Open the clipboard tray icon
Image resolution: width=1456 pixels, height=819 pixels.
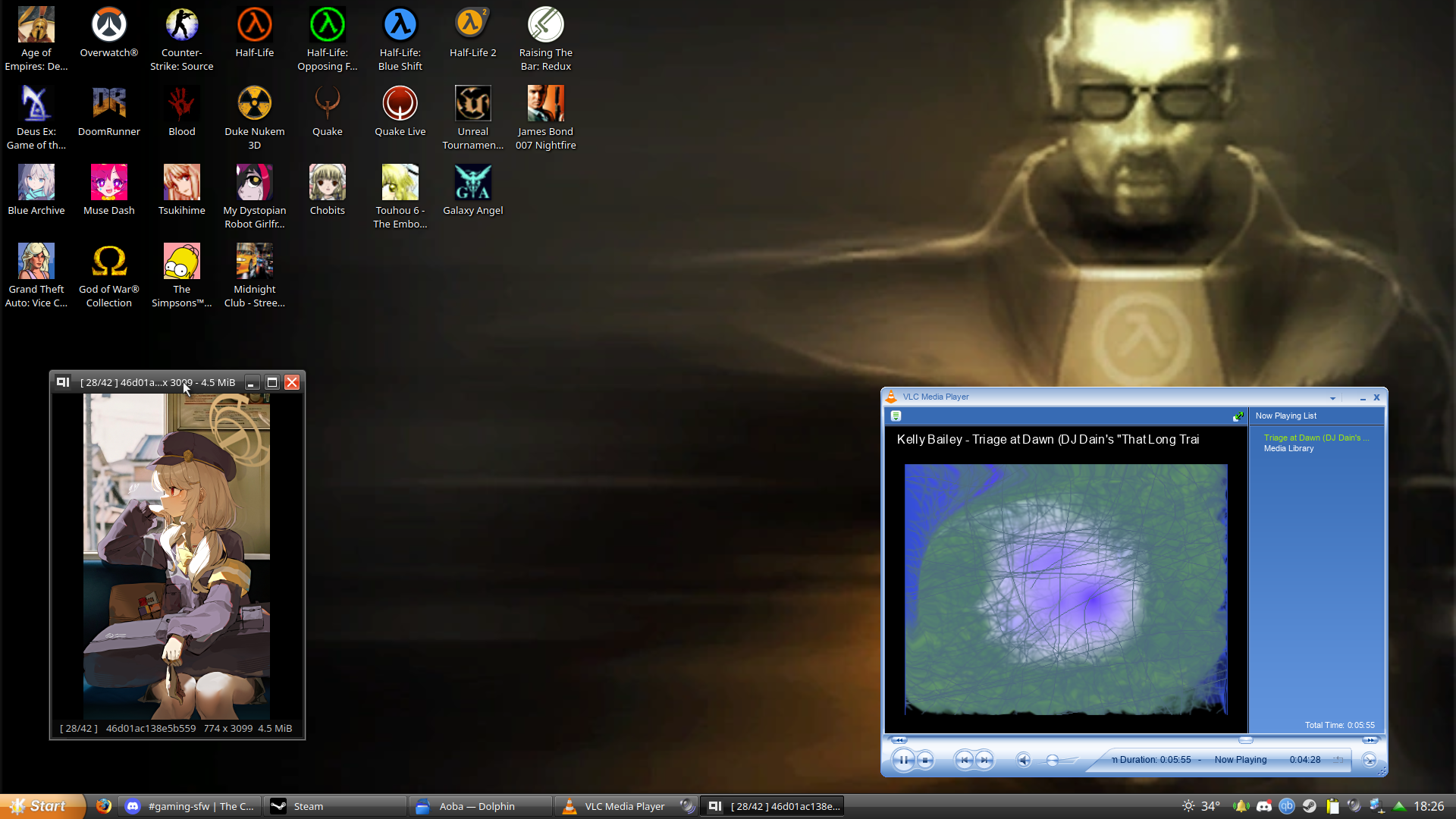pyautogui.click(x=1332, y=806)
